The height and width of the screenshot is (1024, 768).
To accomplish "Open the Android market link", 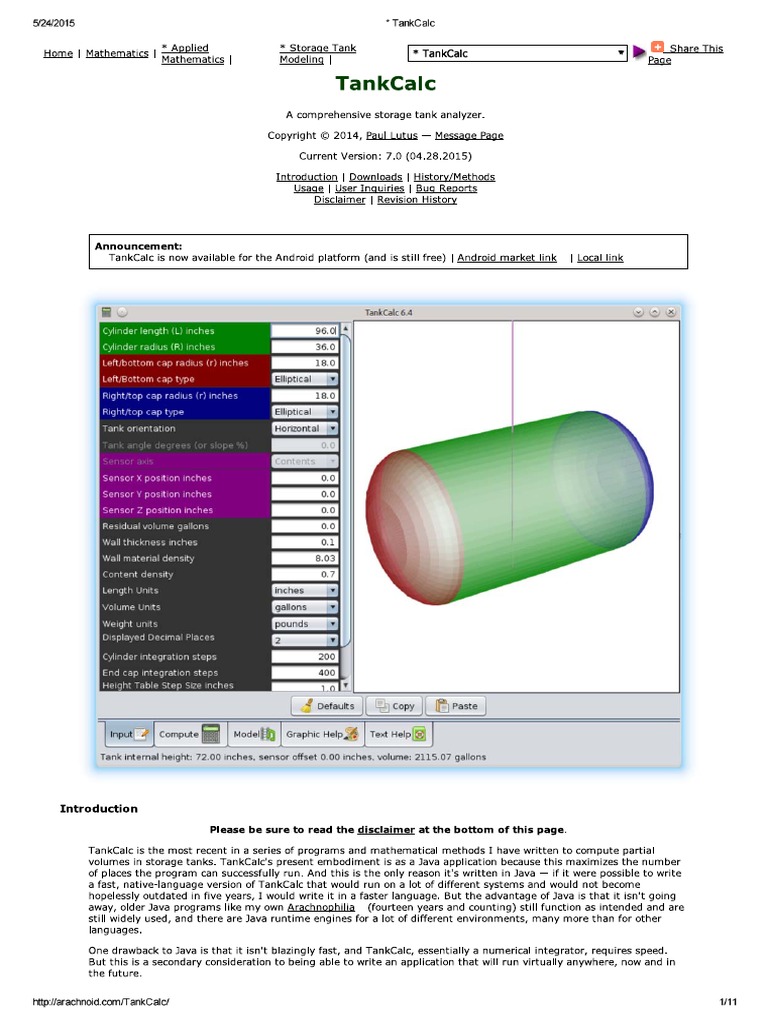I will (x=507, y=258).
